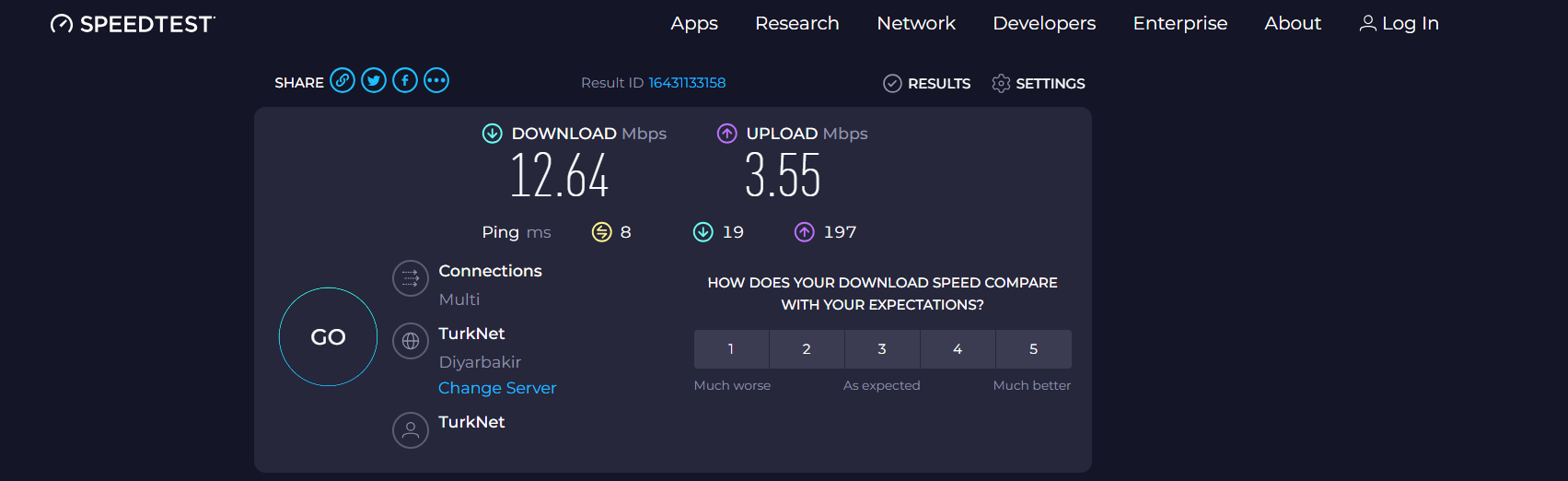1568x481 pixels.
Task: Rate download speed 3 As expected
Action: coord(882,349)
